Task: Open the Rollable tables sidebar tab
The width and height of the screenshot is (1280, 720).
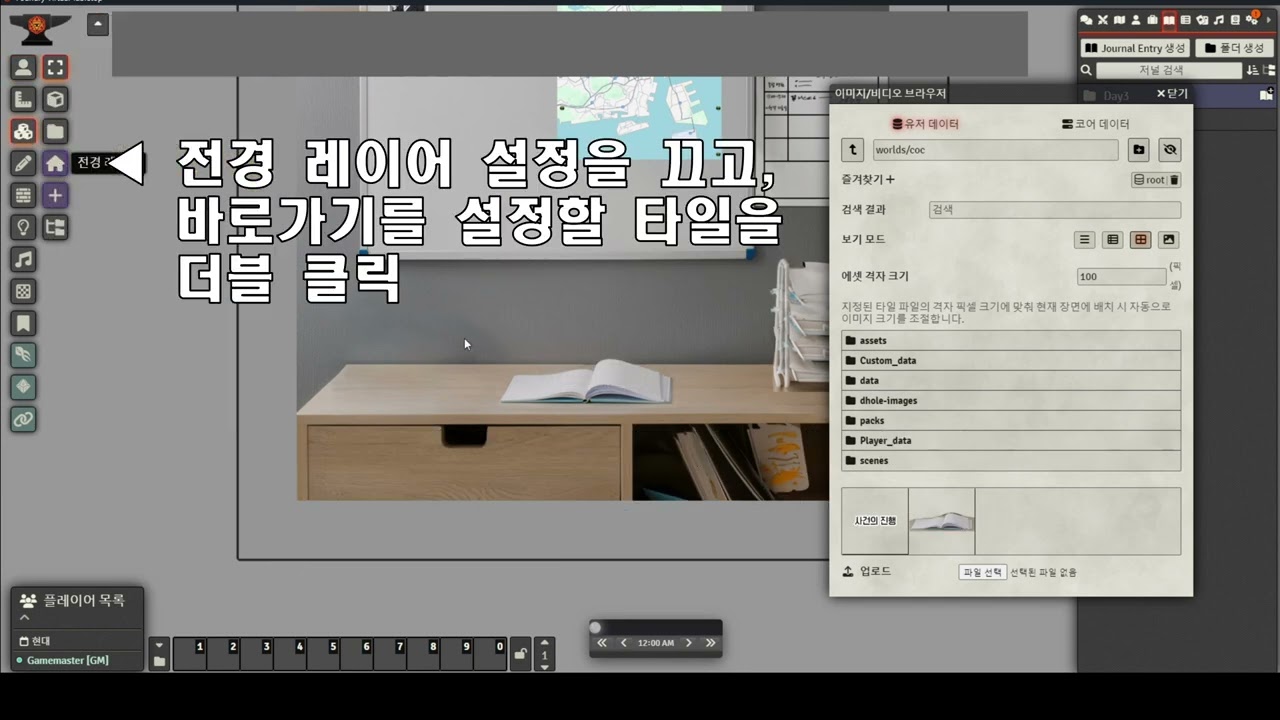Action: pyautogui.click(x=1185, y=20)
